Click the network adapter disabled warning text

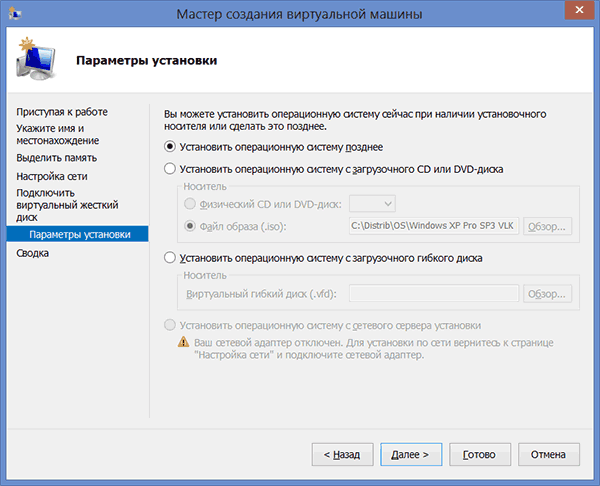click(x=373, y=349)
